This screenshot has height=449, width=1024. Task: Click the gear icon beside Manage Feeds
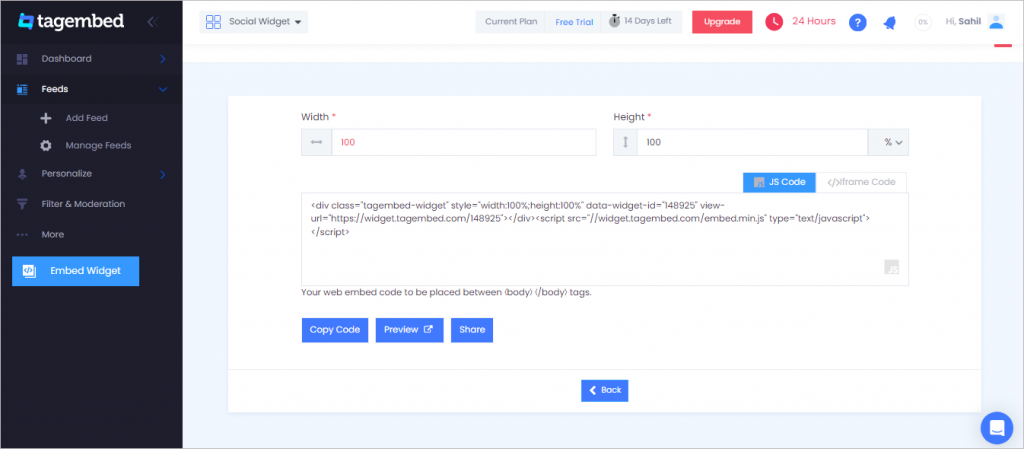pyautogui.click(x=46, y=146)
